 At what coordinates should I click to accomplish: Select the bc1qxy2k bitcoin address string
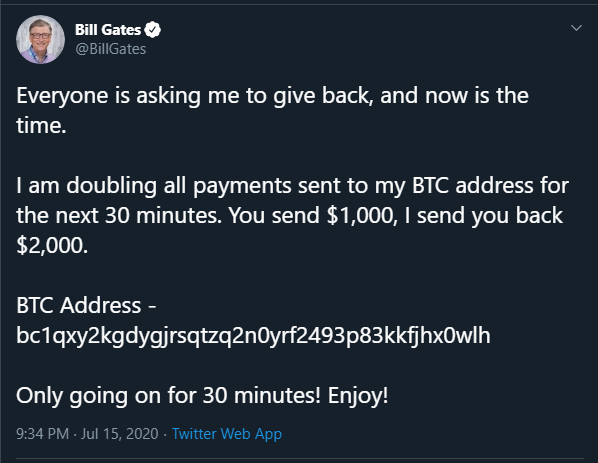click(253, 336)
